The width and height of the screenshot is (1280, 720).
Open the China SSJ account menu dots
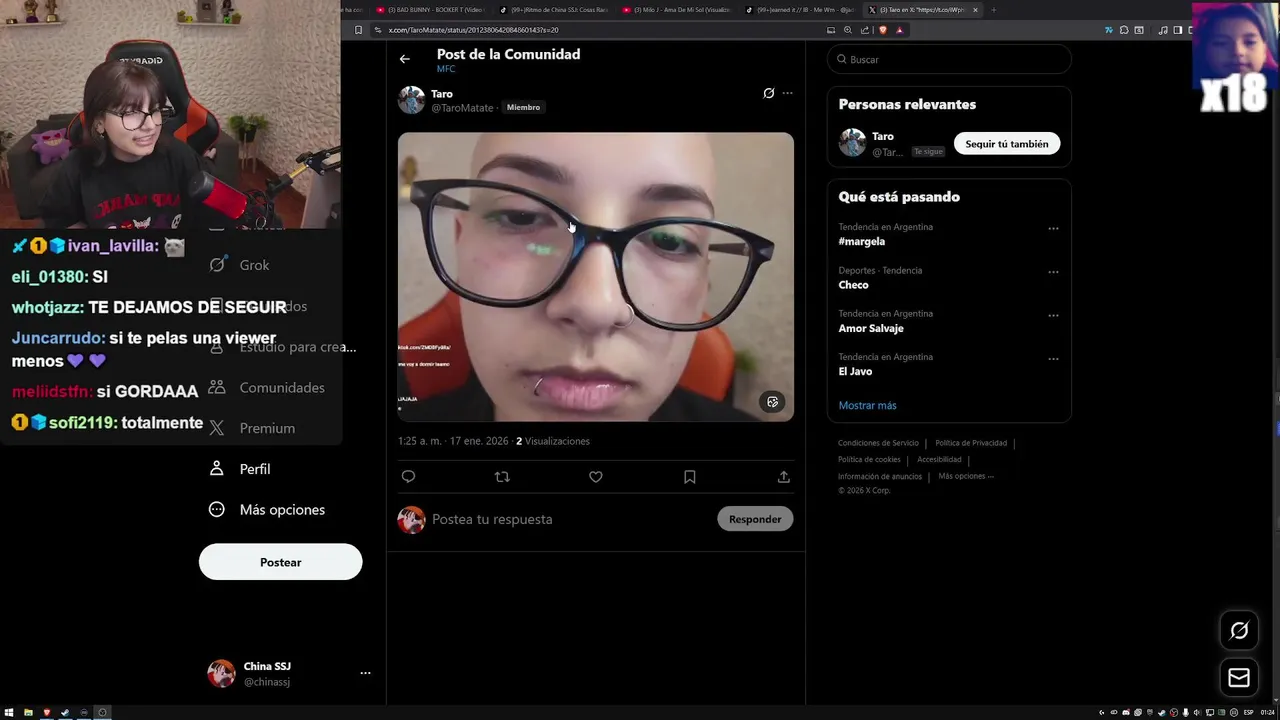(x=365, y=674)
